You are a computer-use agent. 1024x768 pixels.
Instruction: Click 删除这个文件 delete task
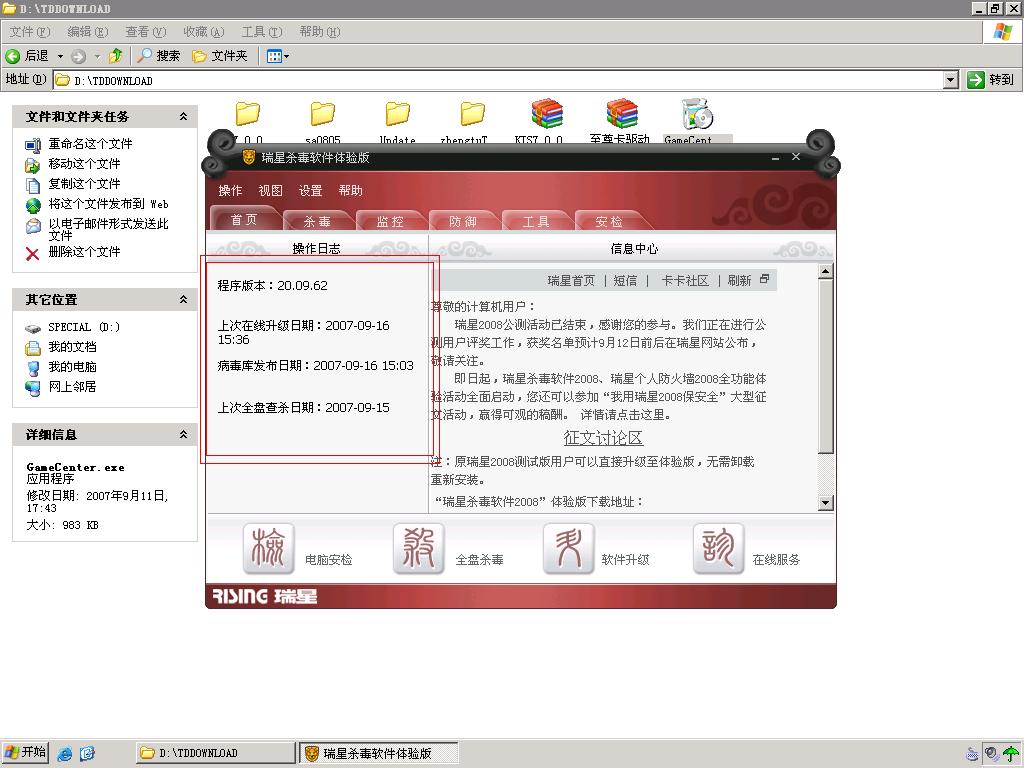(84, 252)
